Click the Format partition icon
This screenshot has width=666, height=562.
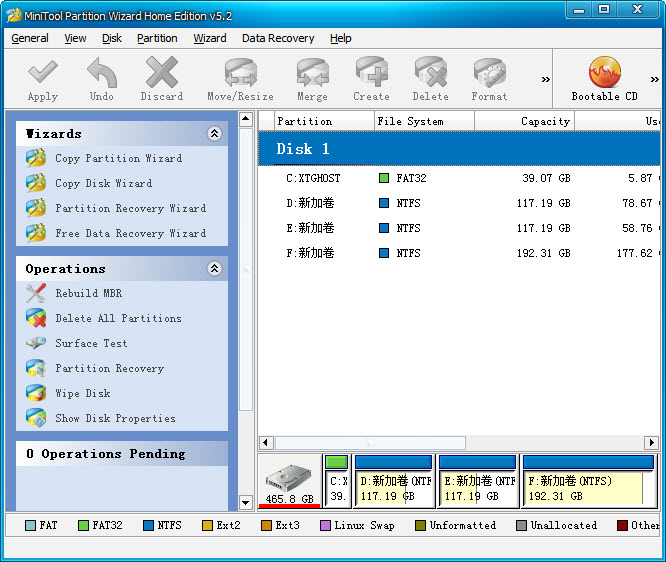489,75
